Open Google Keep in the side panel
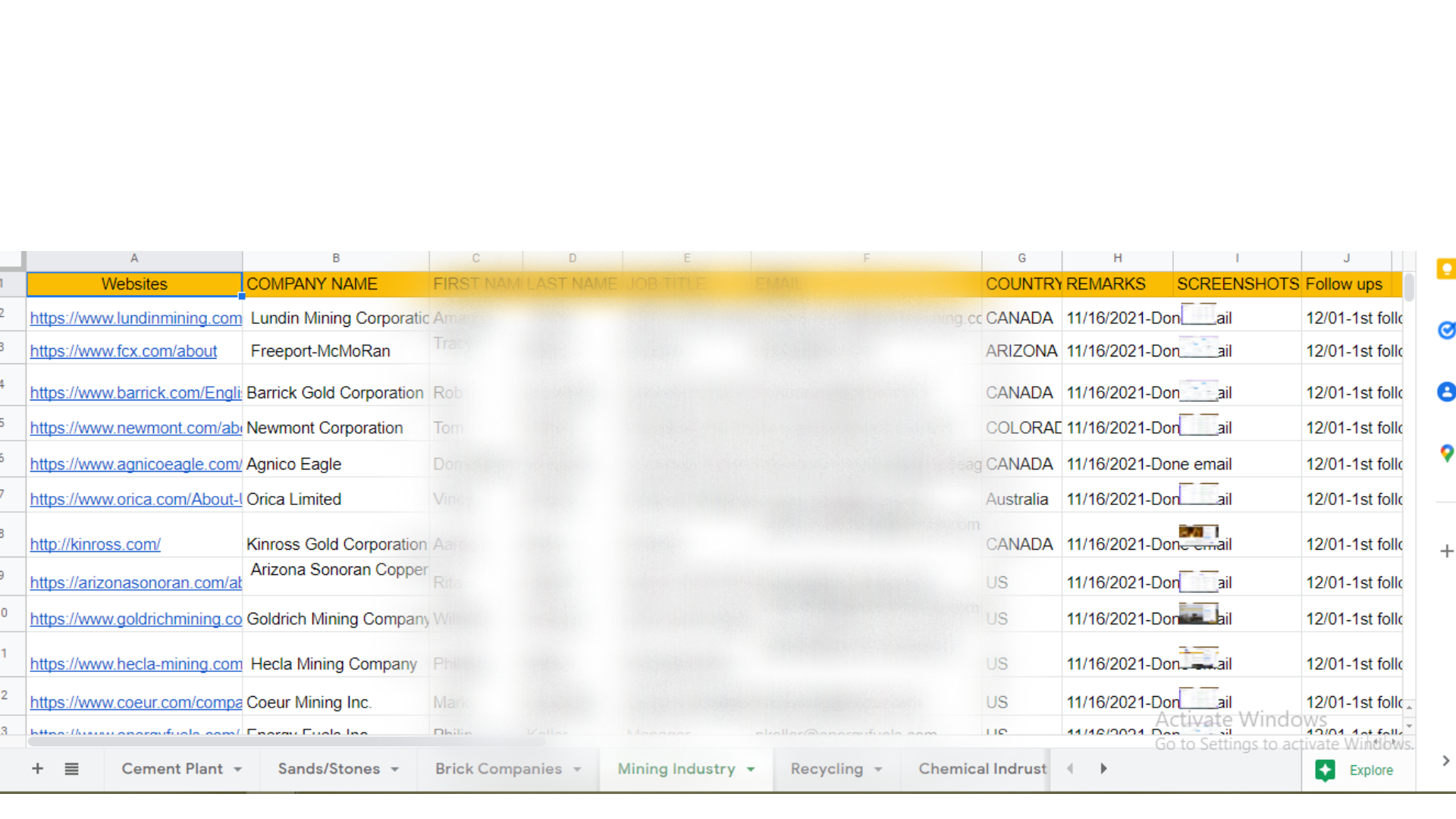The image size is (1456, 819). (1446, 269)
